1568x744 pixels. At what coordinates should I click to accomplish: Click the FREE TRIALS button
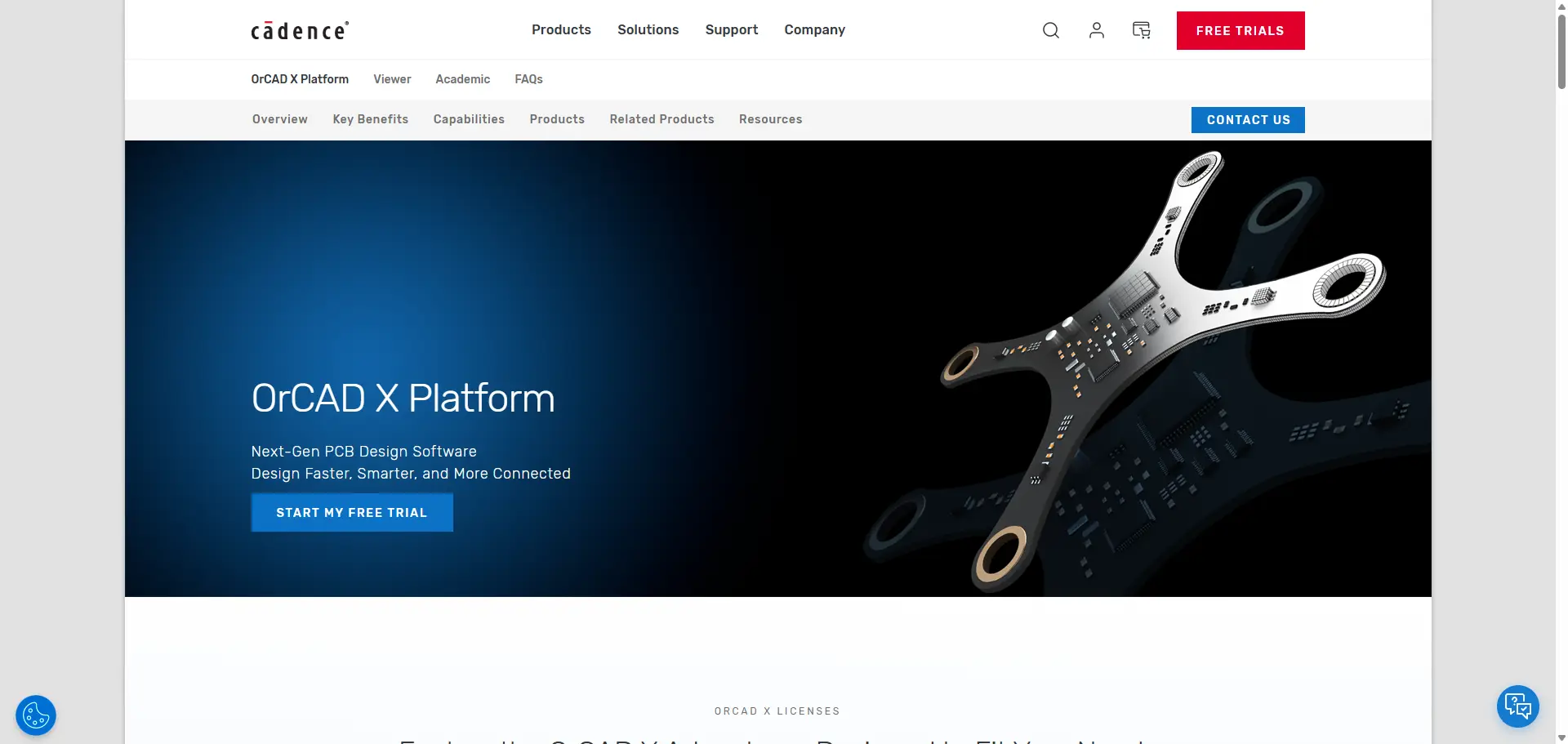(1241, 30)
